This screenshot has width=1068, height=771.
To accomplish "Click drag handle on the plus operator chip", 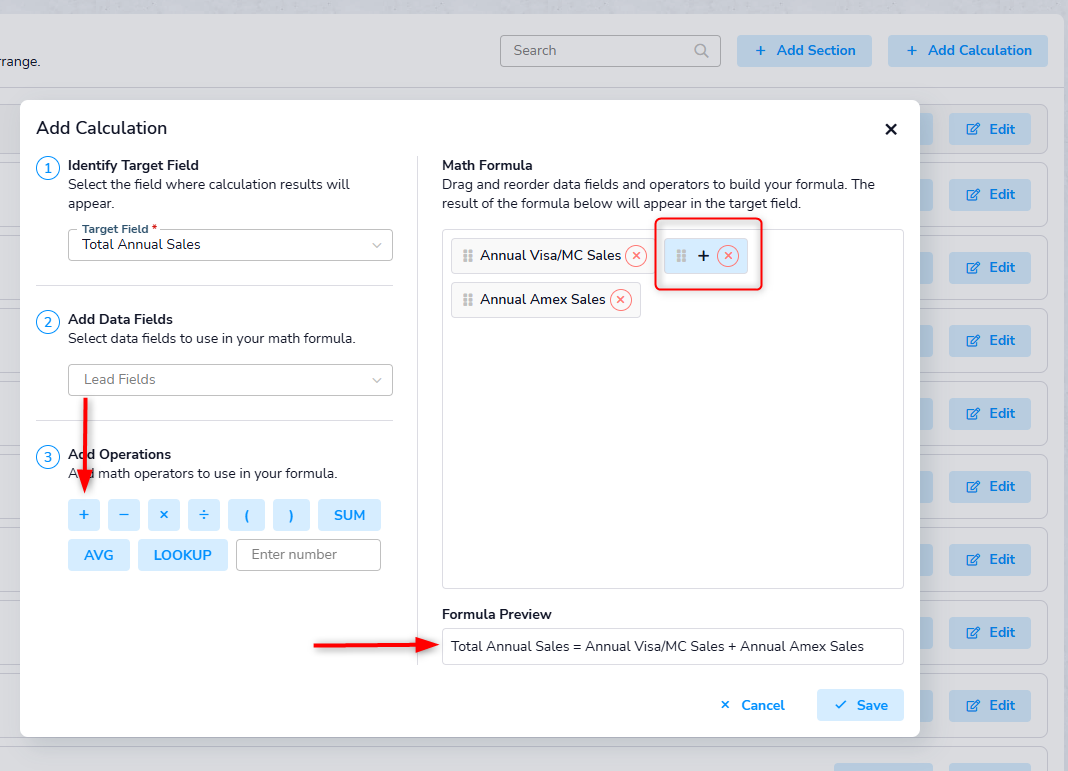I will tap(681, 256).
